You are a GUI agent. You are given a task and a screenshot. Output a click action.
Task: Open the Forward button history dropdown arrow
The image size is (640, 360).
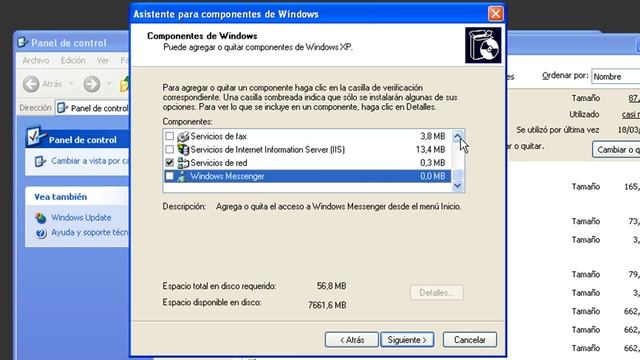pos(109,84)
